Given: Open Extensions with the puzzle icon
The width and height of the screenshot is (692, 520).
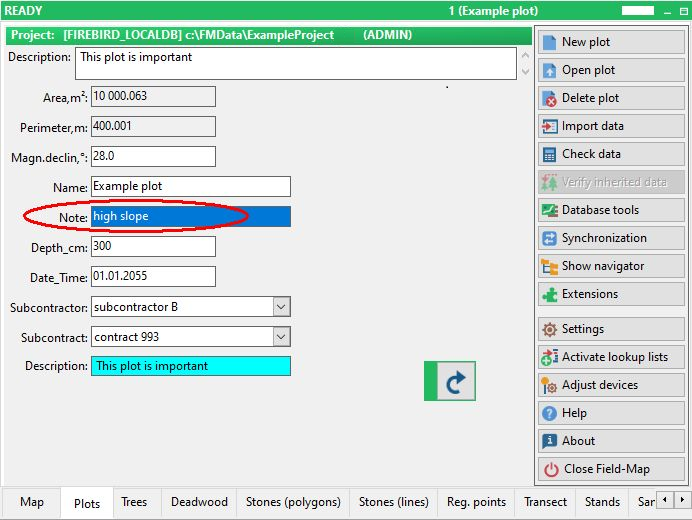Looking at the screenshot, I should tap(610, 294).
